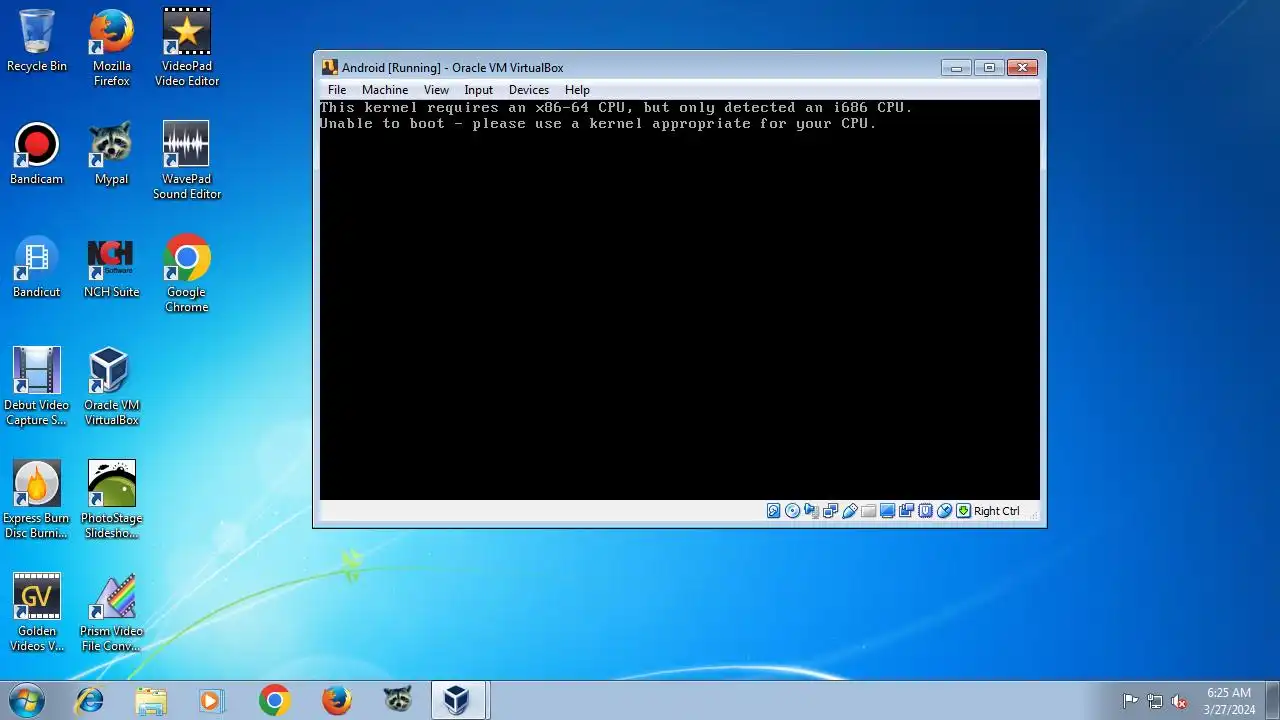The image size is (1280, 720).
Task: Select the Google Chrome desktop shortcut
Action: point(187,274)
